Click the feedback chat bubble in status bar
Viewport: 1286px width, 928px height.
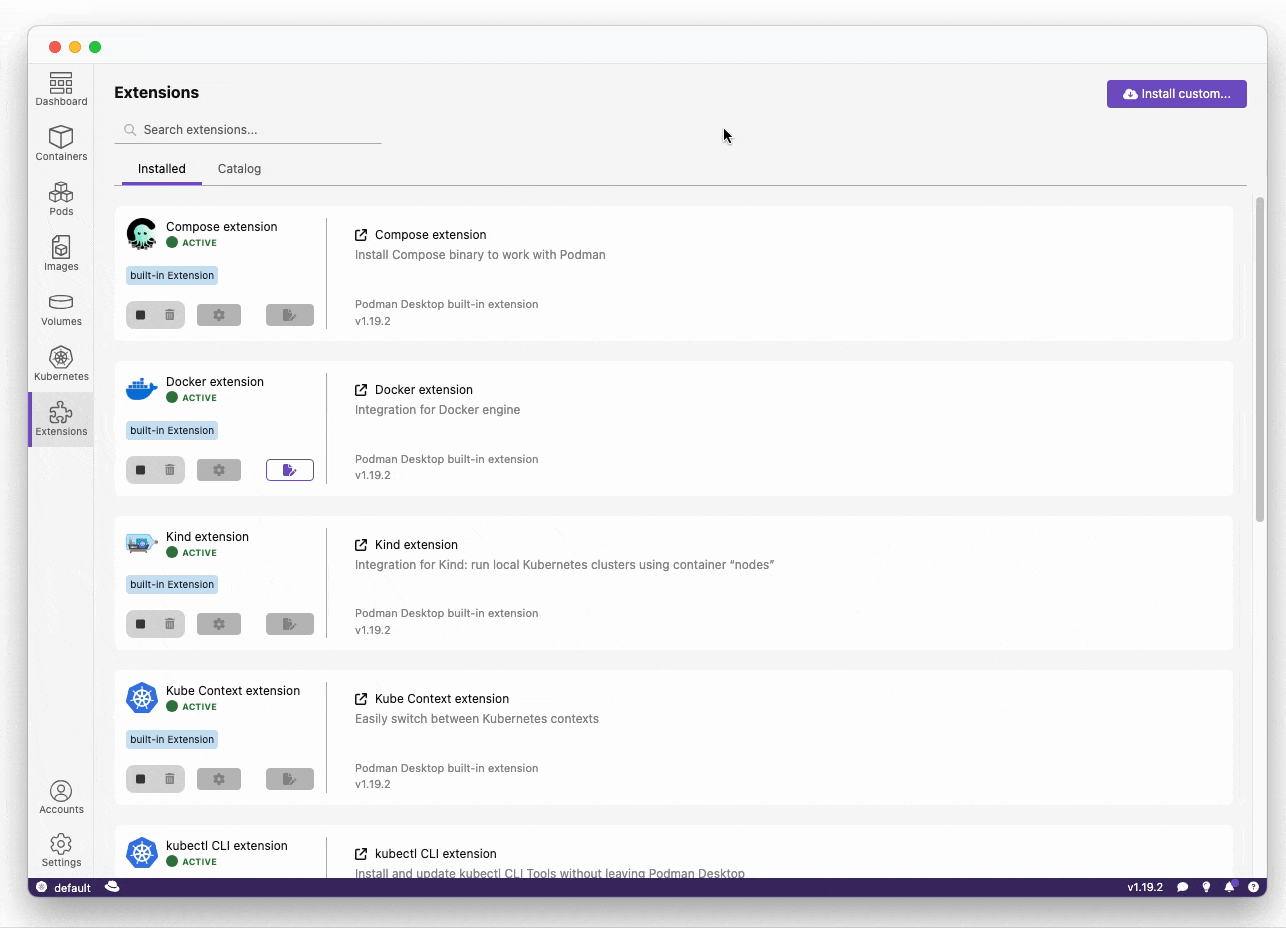1182,887
